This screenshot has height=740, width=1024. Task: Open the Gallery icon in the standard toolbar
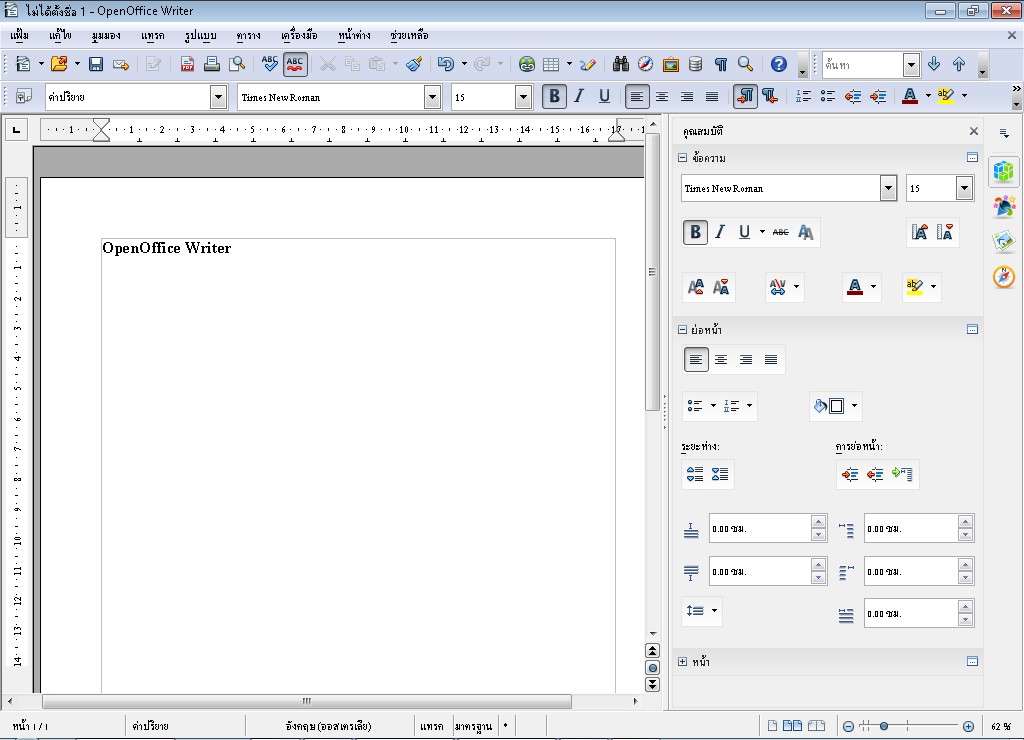click(671, 64)
